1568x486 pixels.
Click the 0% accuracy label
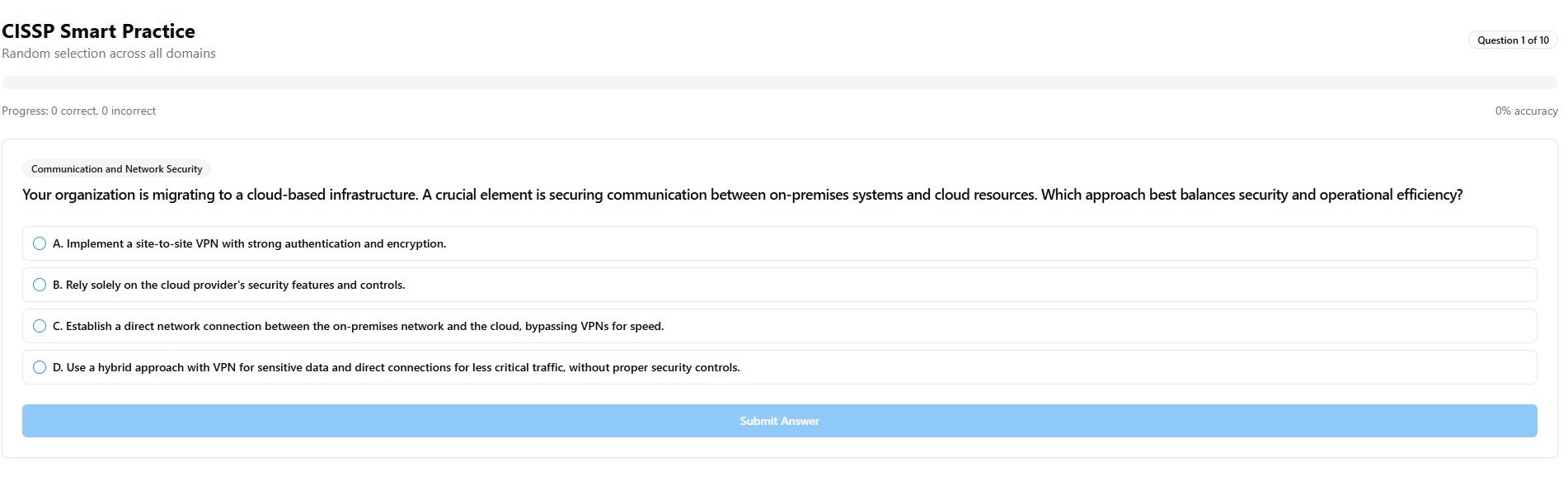1526,111
